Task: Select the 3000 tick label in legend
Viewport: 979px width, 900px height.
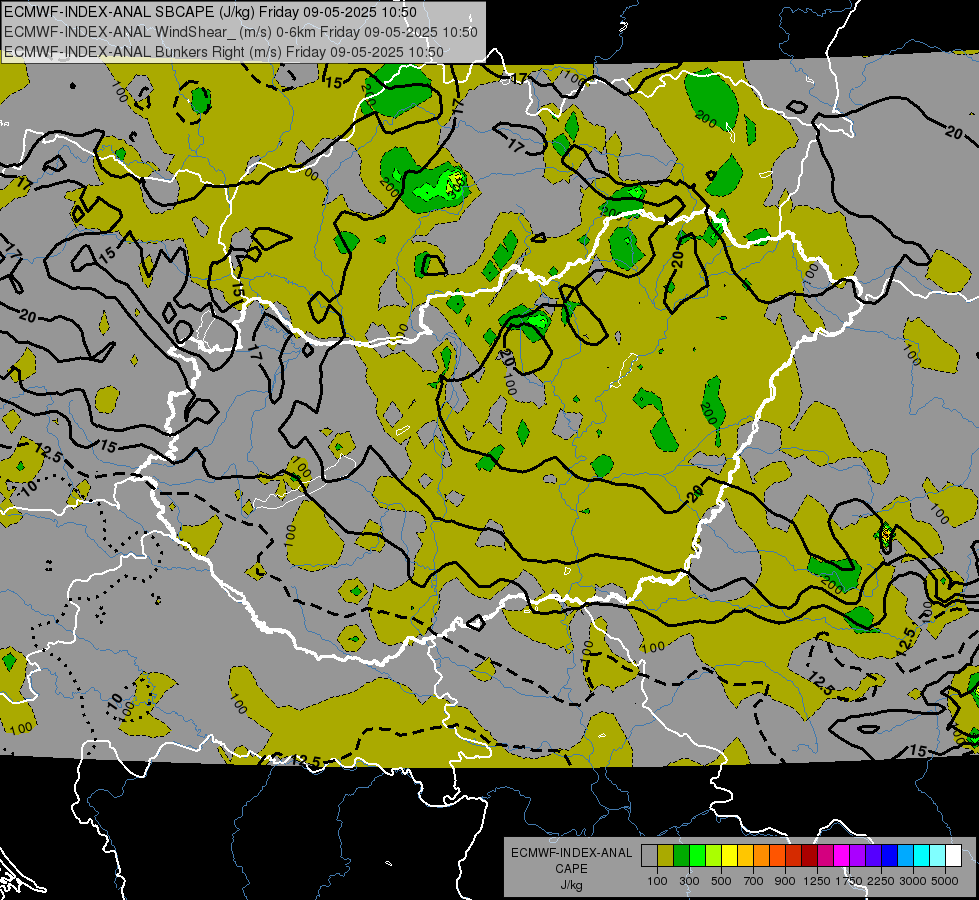Action: 913,881
